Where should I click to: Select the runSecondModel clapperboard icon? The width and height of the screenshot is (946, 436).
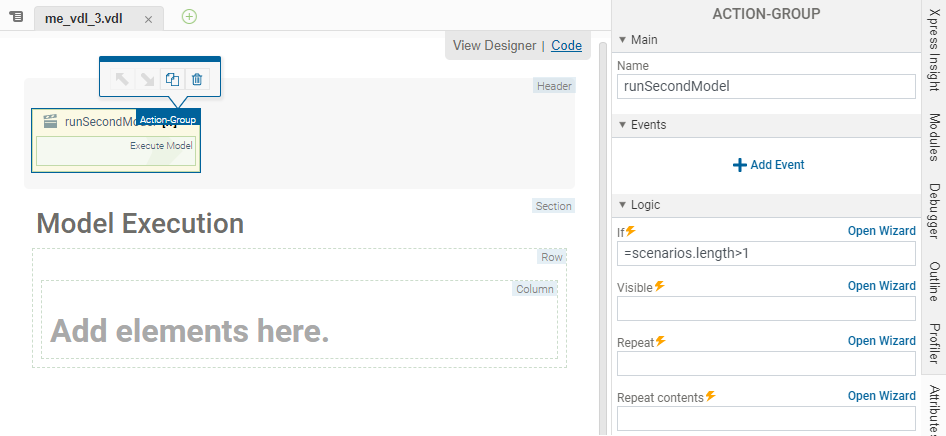(50, 122)
